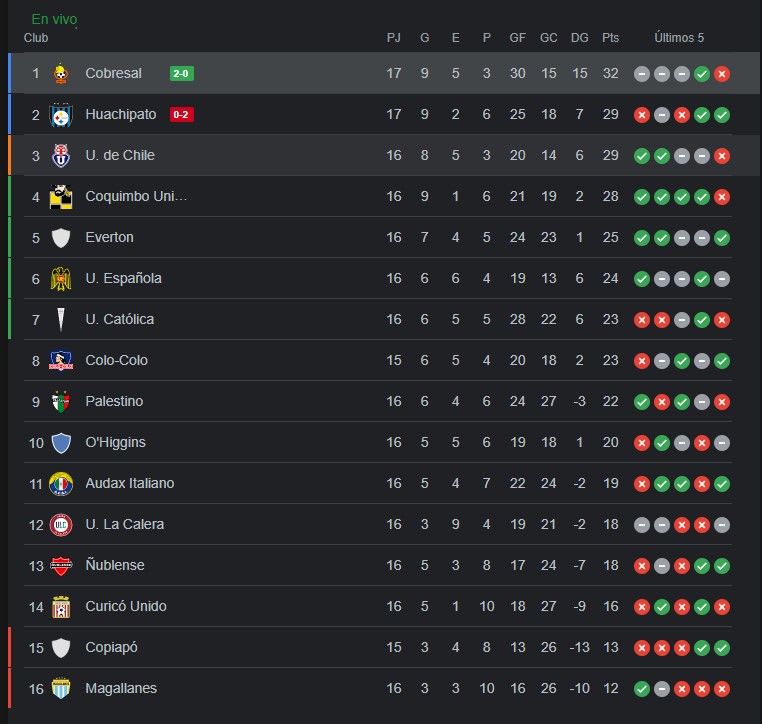
Task: Click Huachipato's red 0-2 live score badge
Action: click(181, 115)
